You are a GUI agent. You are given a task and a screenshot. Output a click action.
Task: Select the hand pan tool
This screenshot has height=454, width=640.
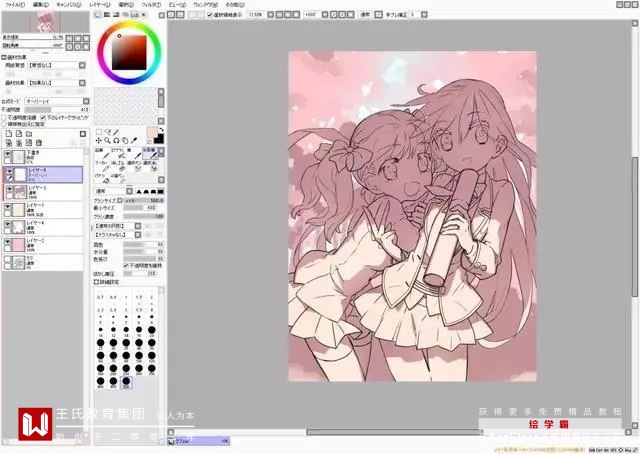[125, 140]
